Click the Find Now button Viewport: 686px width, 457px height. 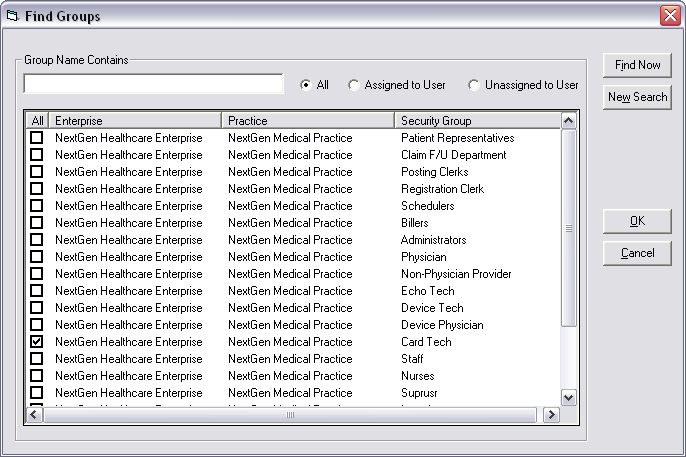(x=637, y=65)
